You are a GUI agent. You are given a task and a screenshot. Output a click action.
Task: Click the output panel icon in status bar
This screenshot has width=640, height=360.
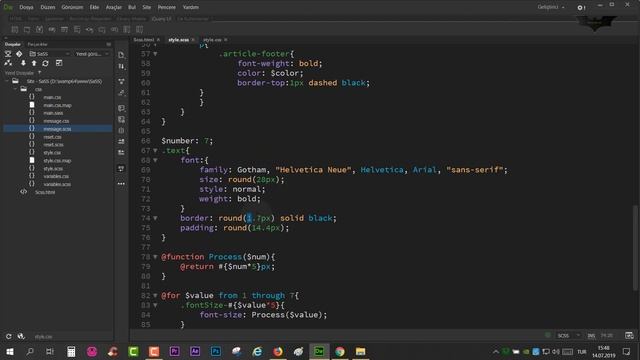629,336
